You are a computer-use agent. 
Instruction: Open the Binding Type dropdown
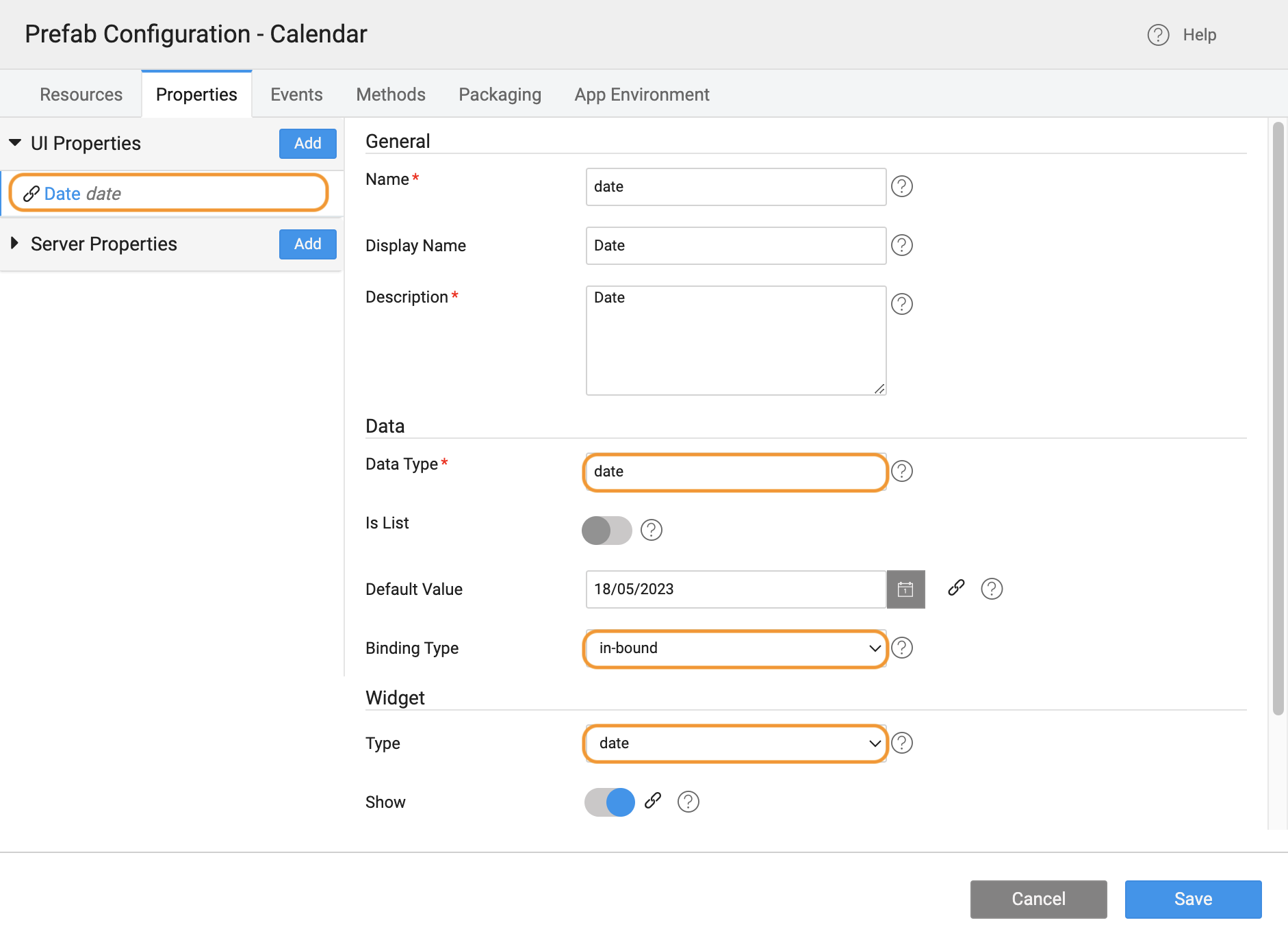[x=734, y=648]
